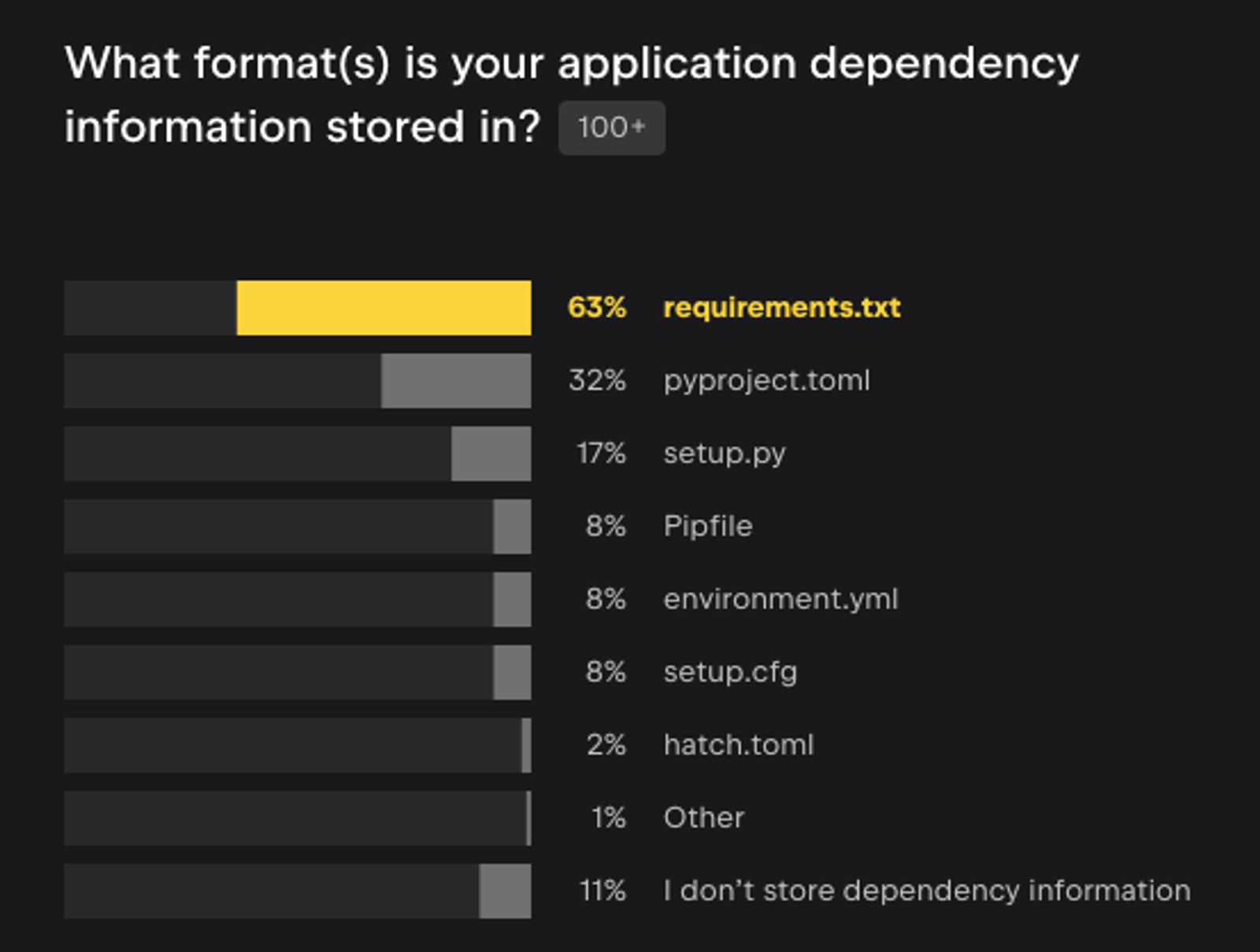Click the environment.yml label
This screenshot has height=952, width=1260.
(780, 600)
